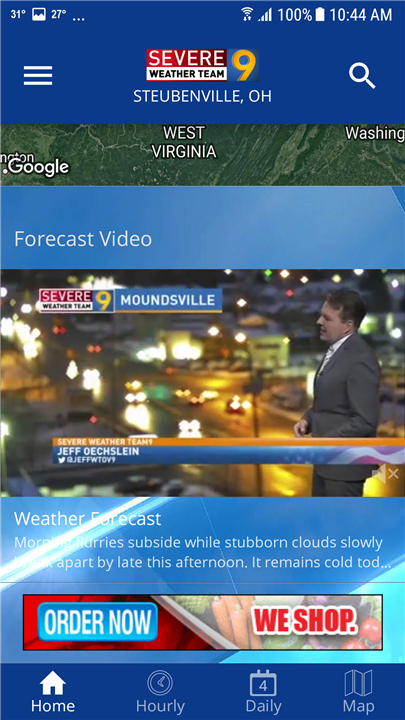Open the West Virginia map preview

click(x=202, y=155)
